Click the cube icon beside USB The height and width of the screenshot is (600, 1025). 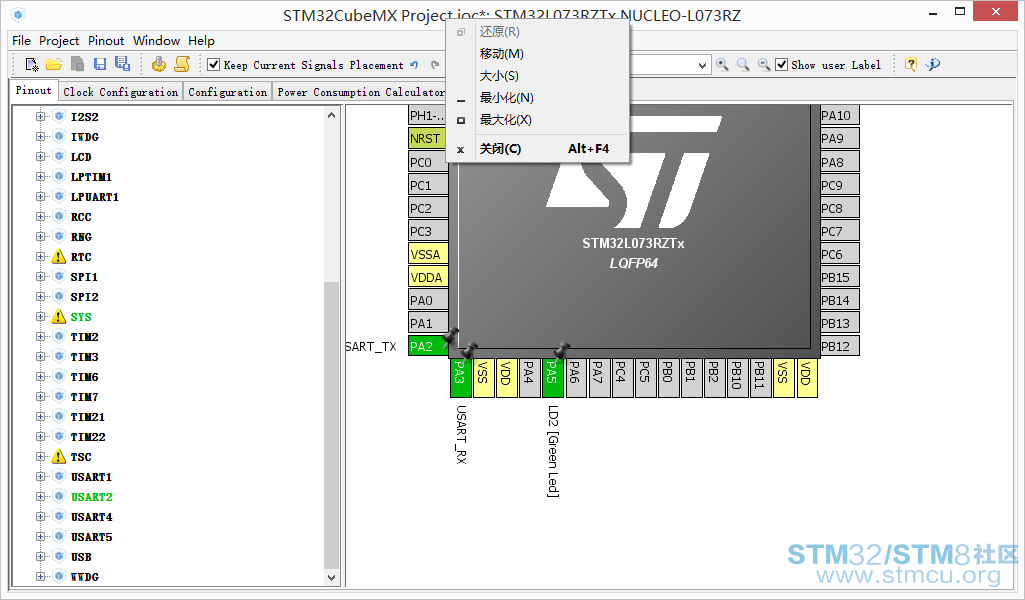pyautogui.click(x=59, y=557)
